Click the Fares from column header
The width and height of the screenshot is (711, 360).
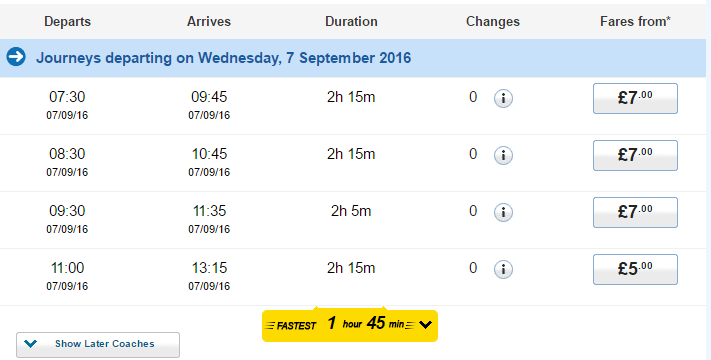click(x=635, y=21)
